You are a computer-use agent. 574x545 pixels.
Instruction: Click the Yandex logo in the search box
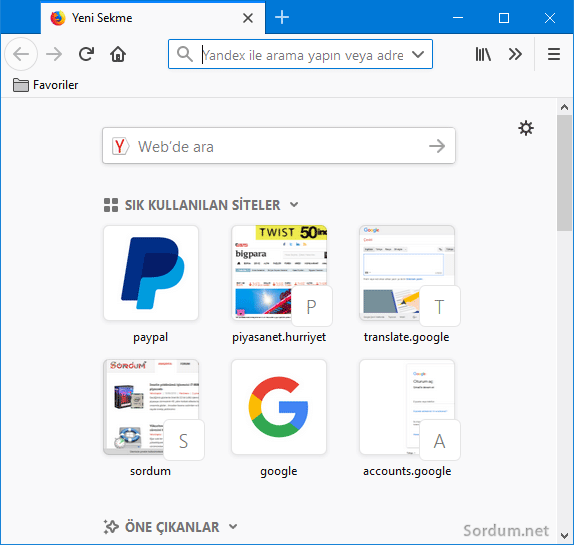tap(120, 146)
